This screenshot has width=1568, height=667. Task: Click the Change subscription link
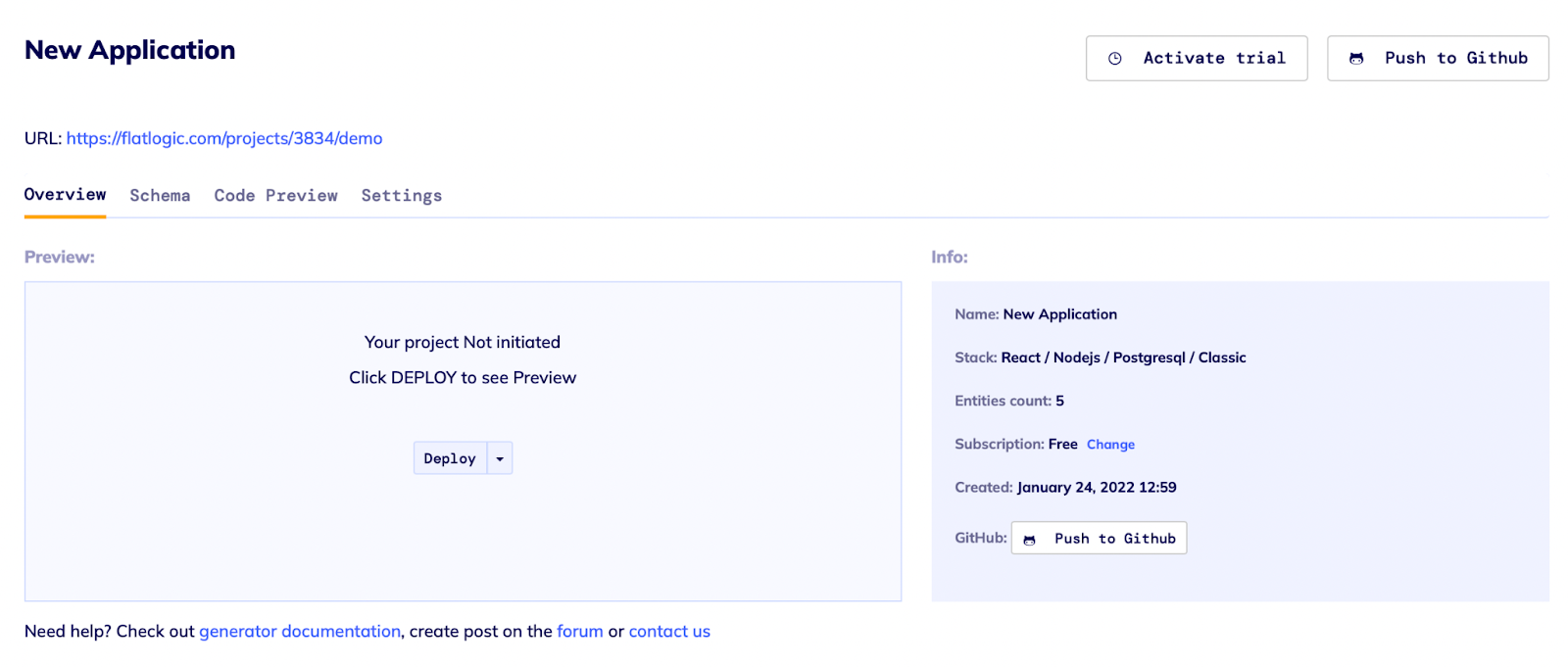click(1110, 445)
